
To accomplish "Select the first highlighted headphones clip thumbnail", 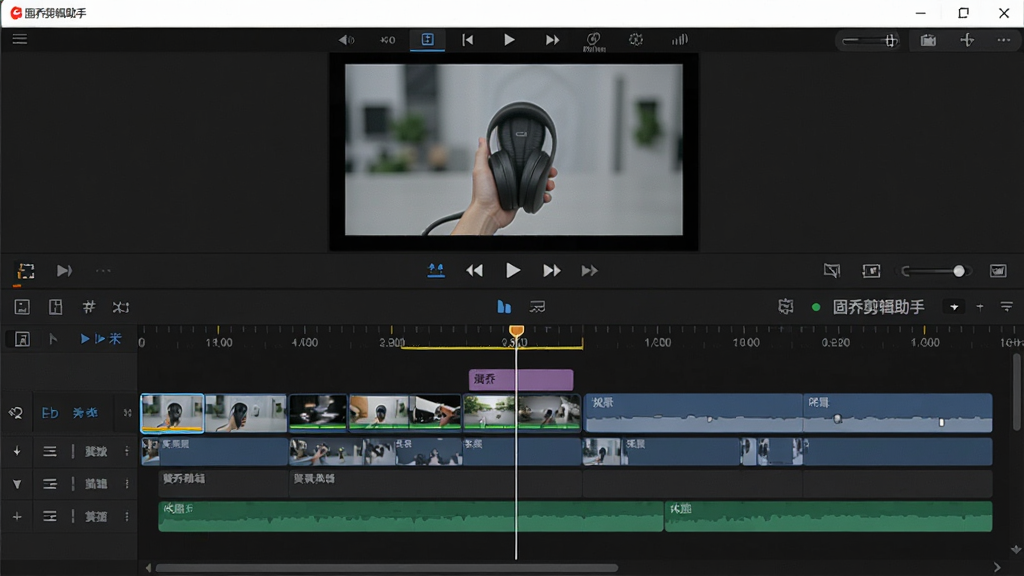I will [x=172, y=413].
